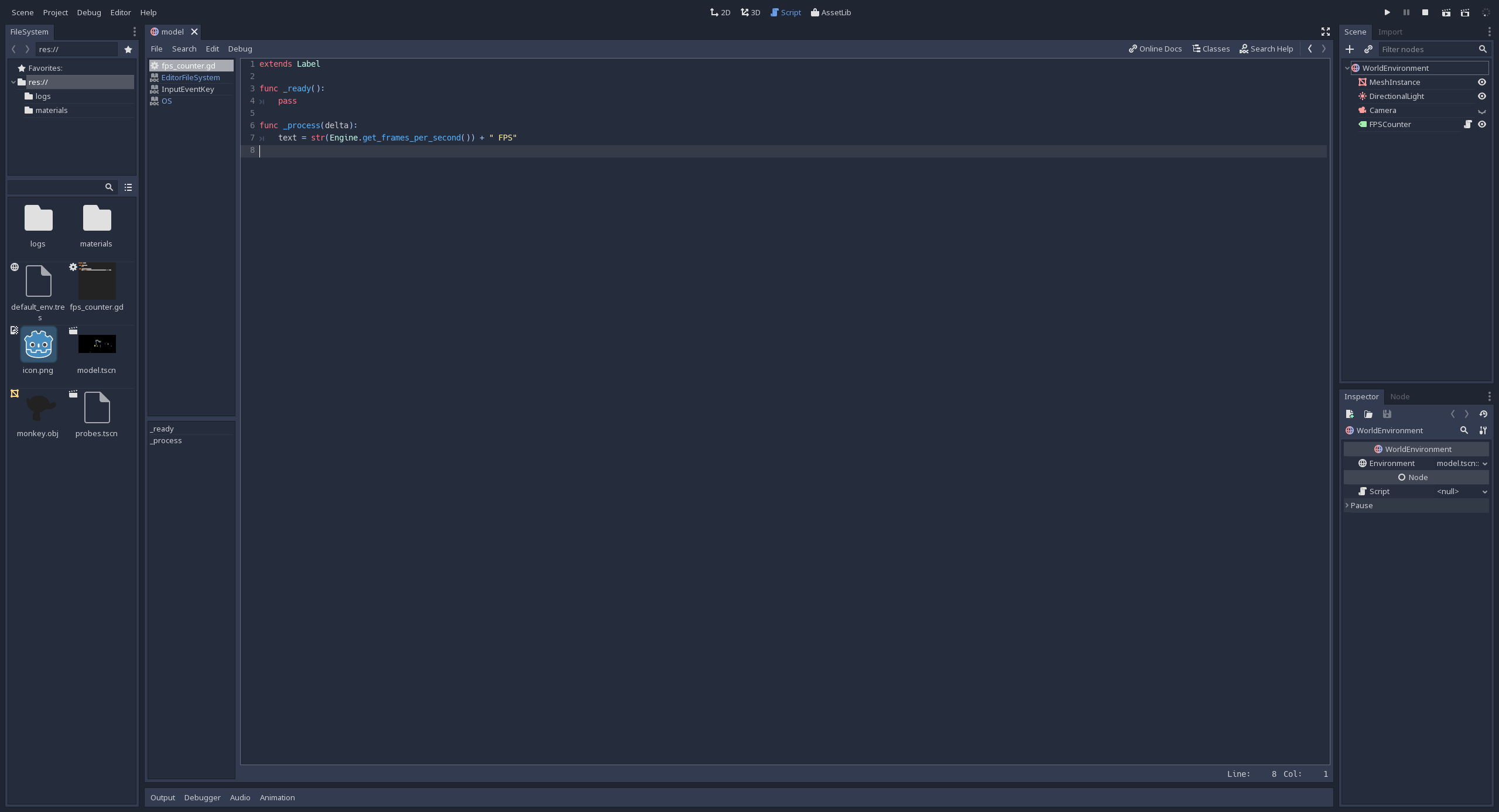Switch to the Import tab
The width and height of the screenshot is (1499, 812).
(1390, 32)
